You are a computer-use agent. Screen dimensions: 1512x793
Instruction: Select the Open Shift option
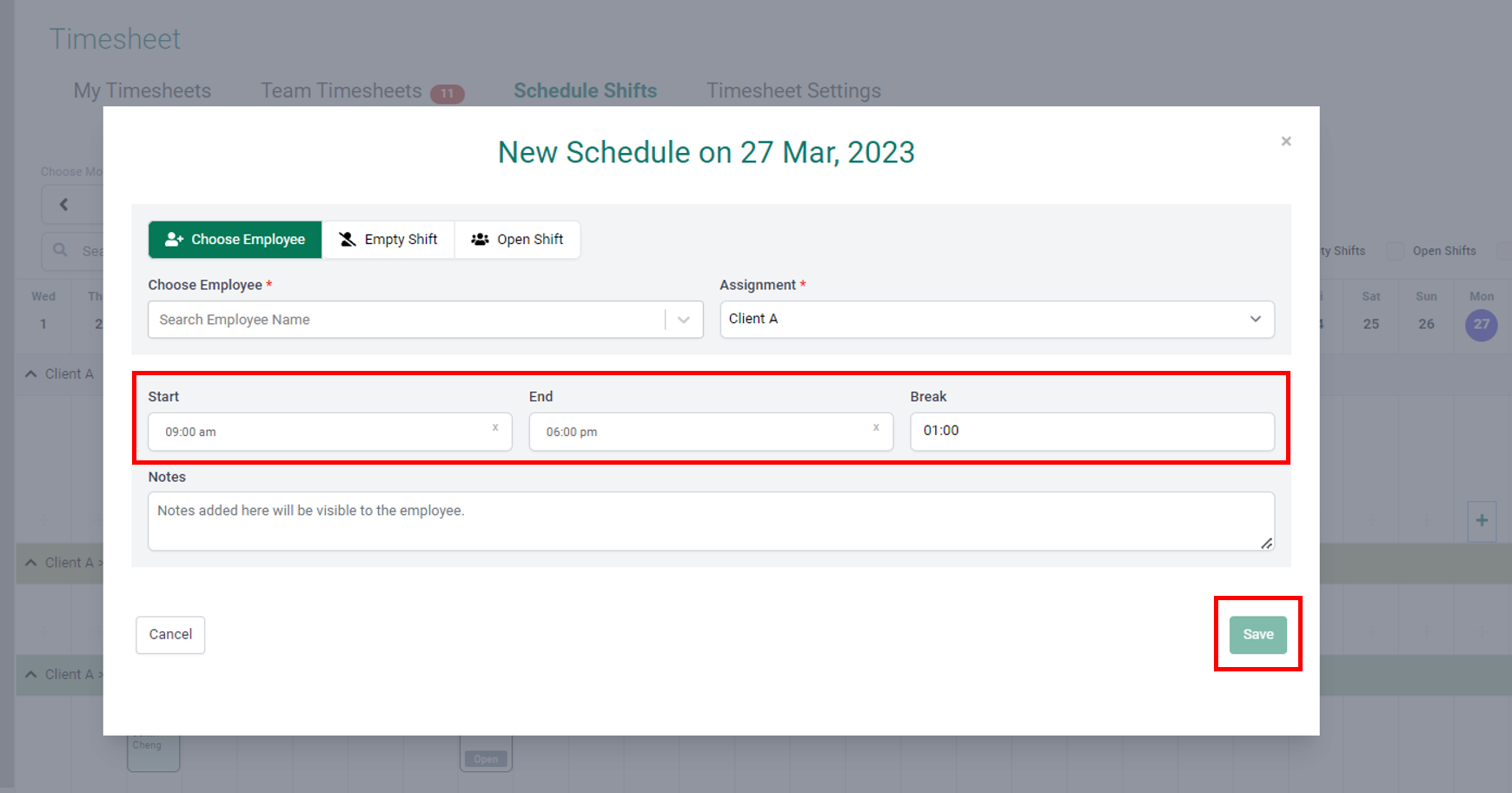pos(517,240)
